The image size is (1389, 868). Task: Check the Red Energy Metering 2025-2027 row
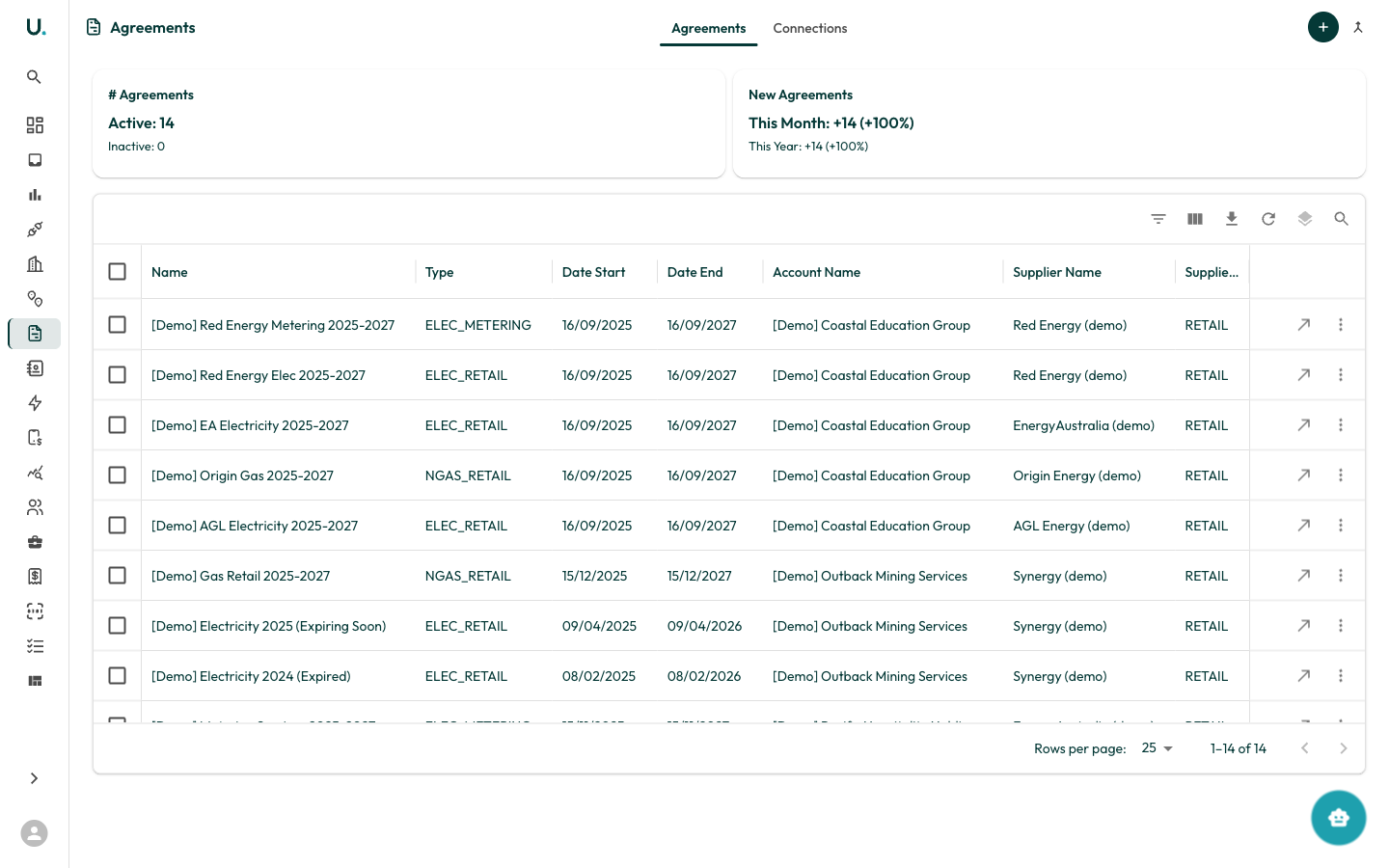point(118,325)
